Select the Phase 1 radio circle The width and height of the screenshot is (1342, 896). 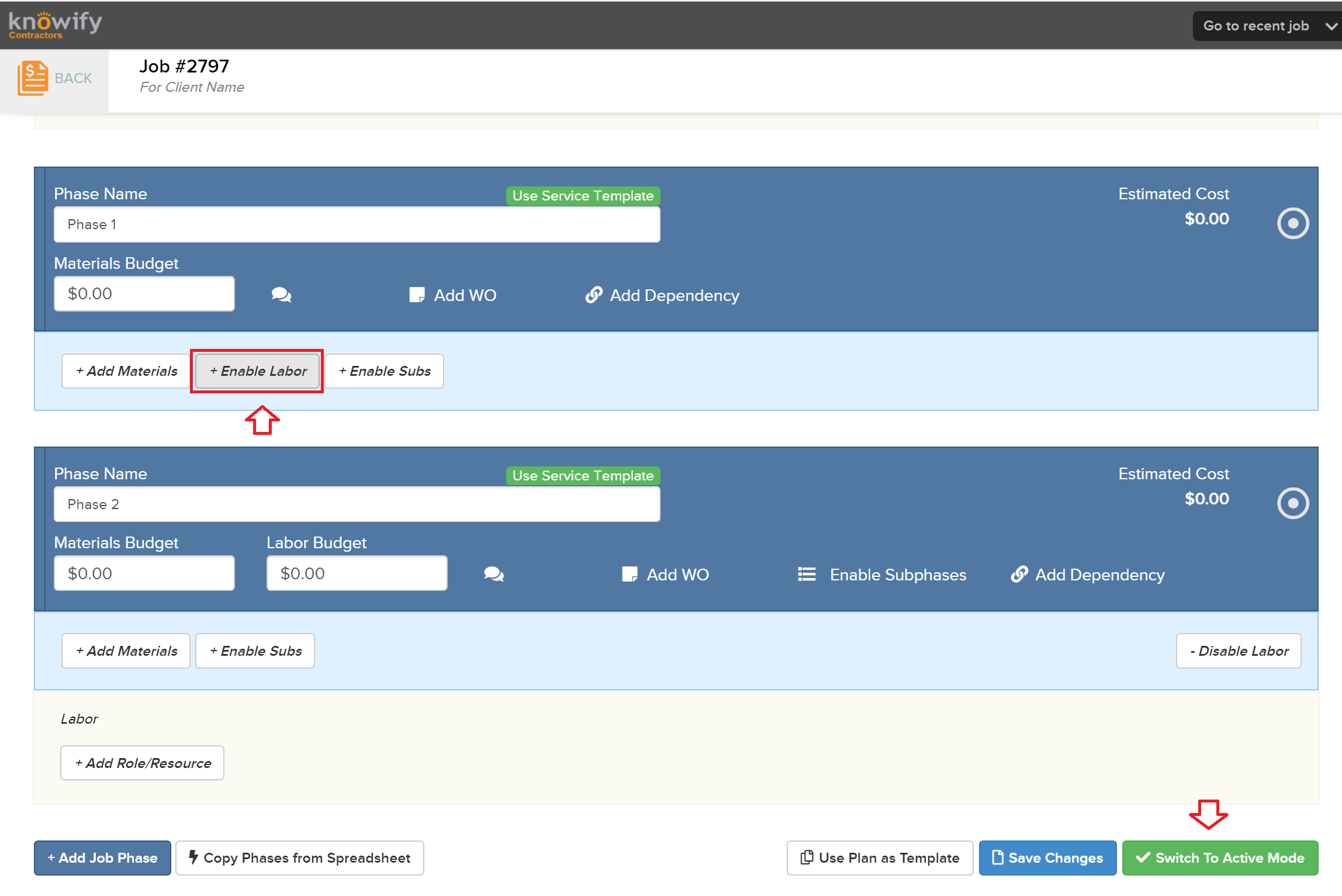[1293, 223]
